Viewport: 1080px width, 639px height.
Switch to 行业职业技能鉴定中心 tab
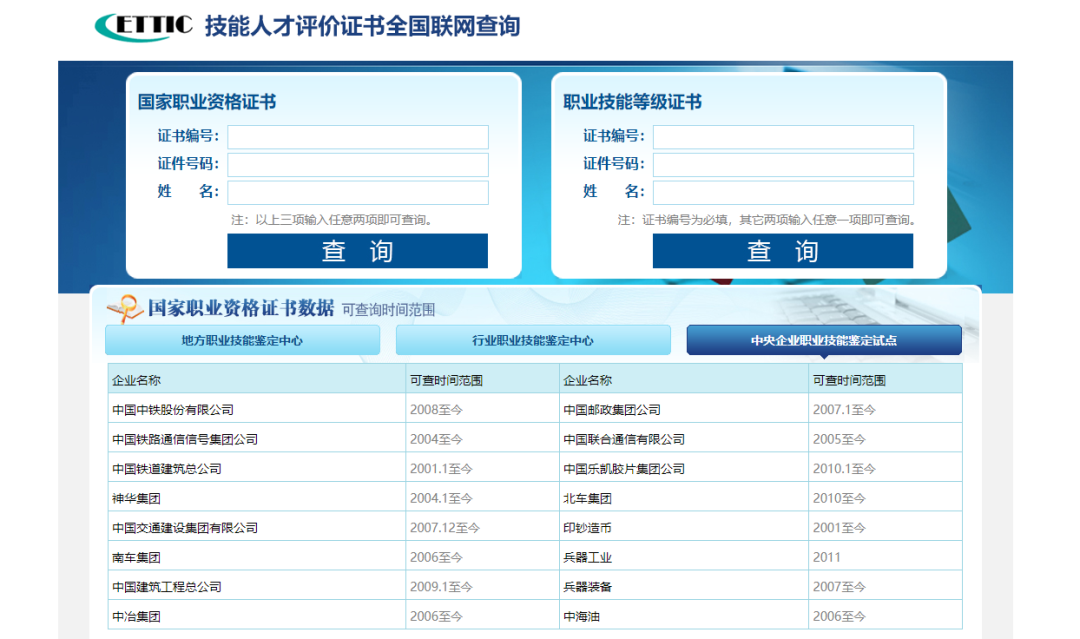coord(533,340)
